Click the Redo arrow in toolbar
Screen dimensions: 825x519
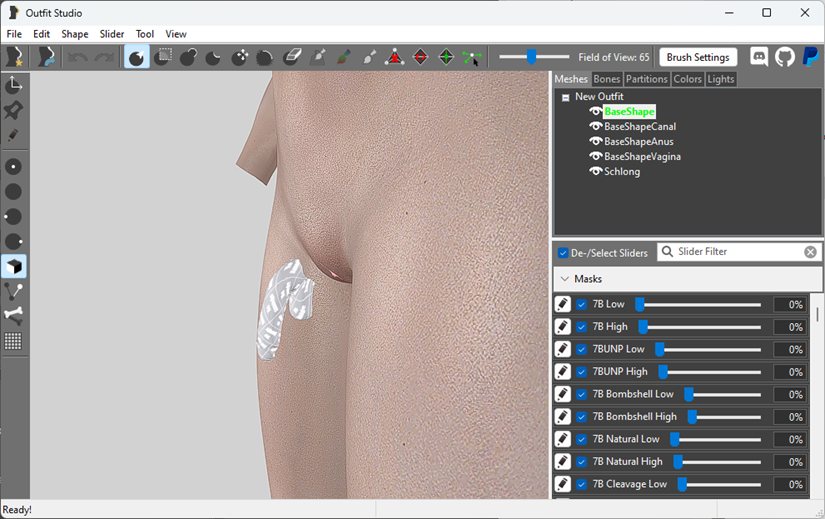pos(104,57)
